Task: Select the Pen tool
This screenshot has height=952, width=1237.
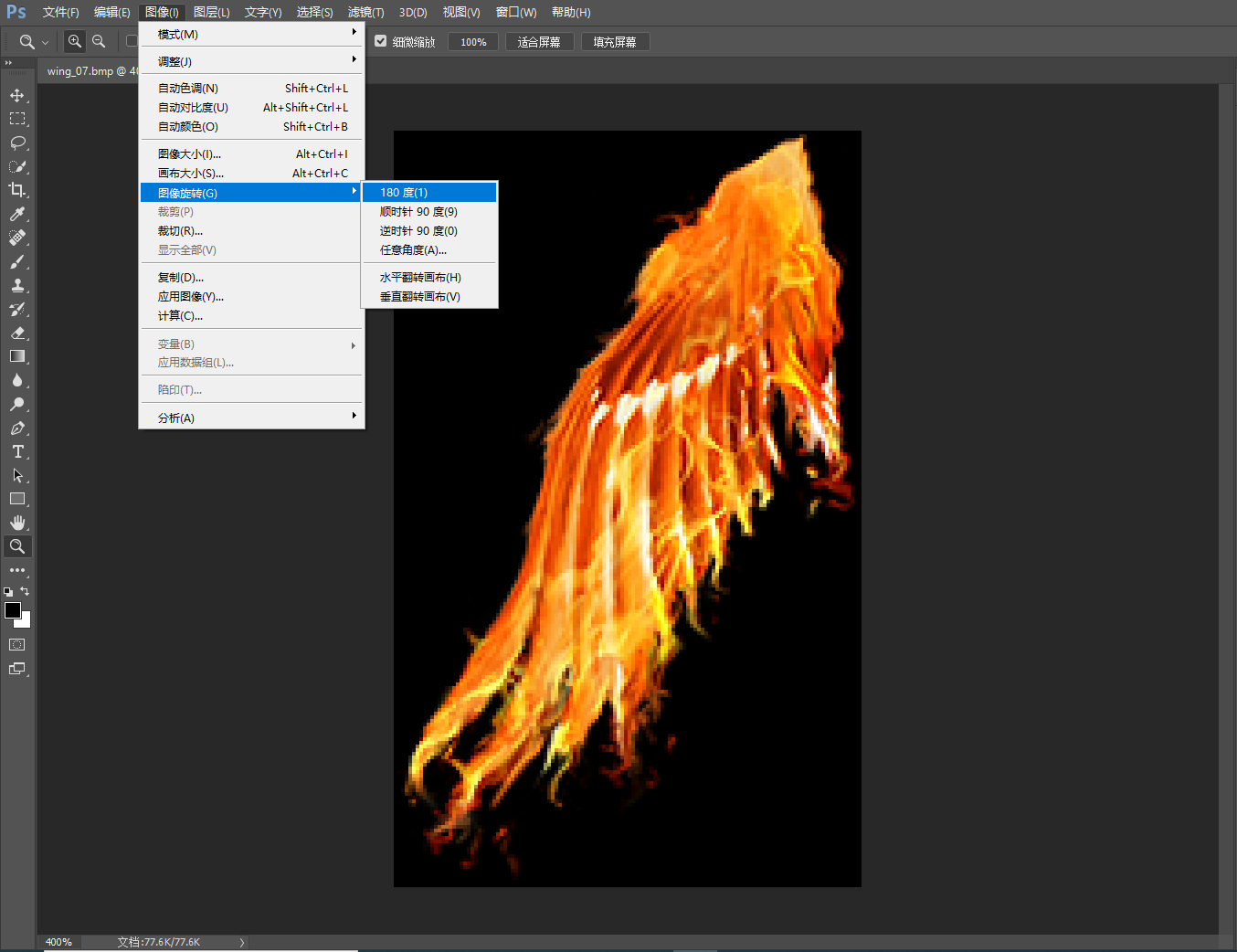Action: (17, 428)
